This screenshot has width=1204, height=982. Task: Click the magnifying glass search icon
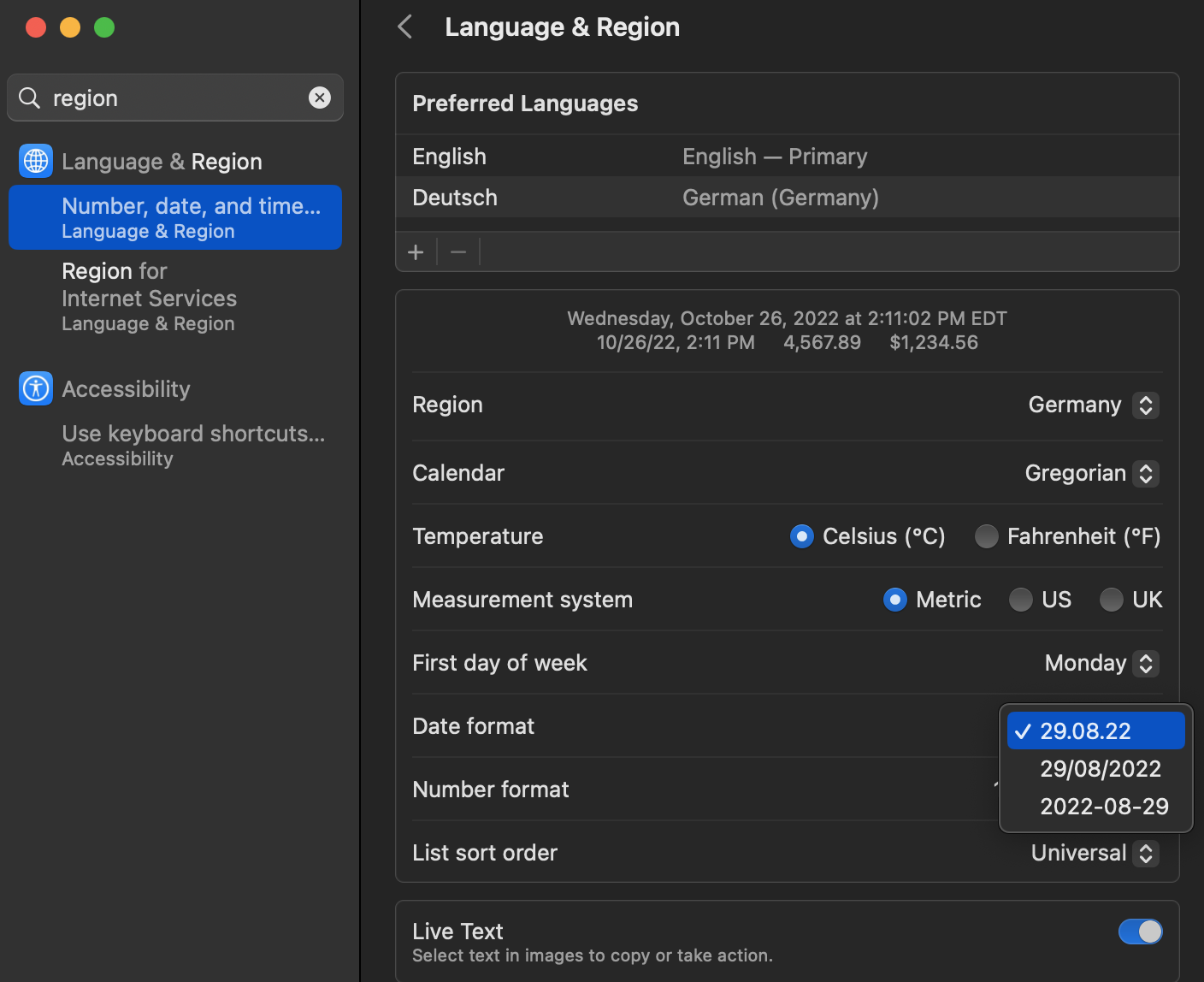coord(30,98)
